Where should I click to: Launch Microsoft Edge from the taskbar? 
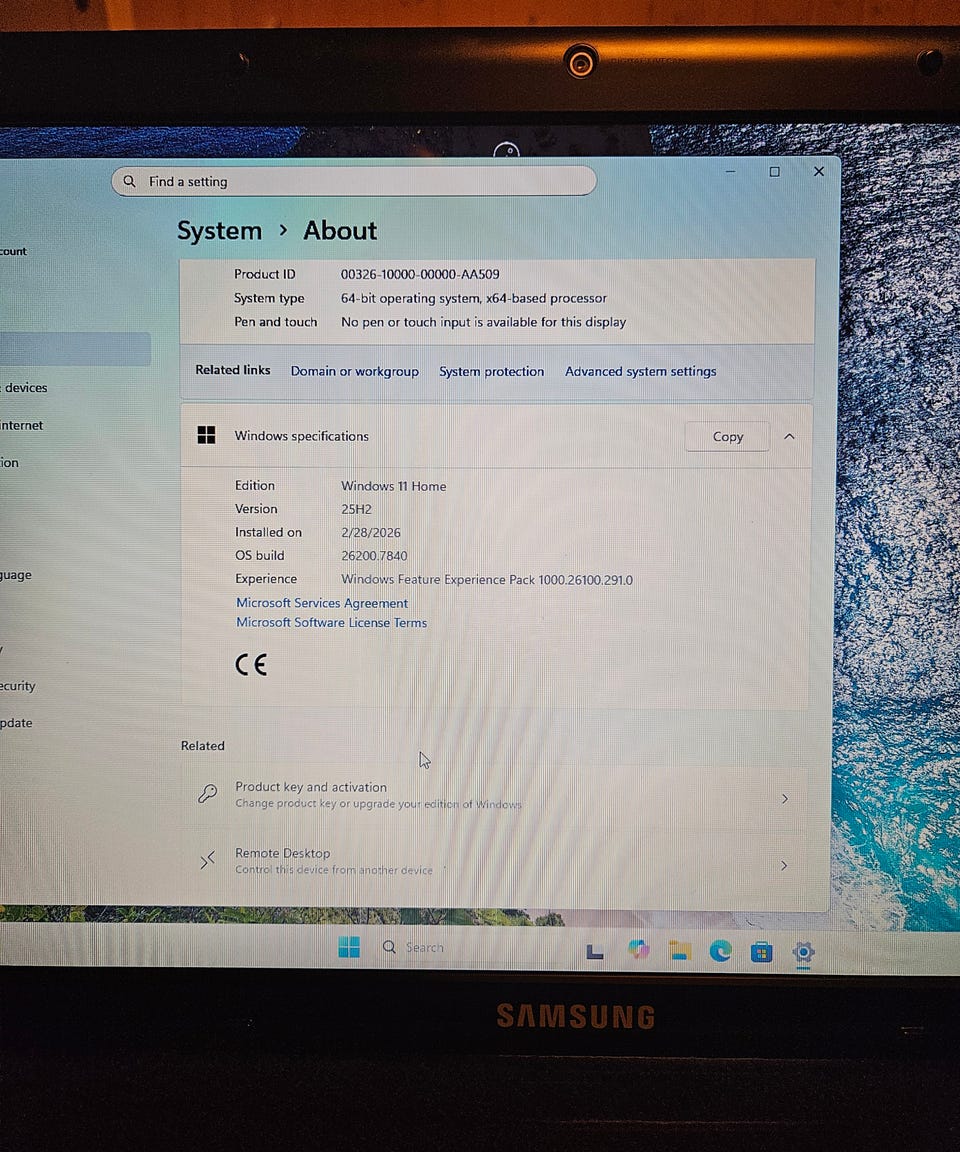pyautogui.click(x=721, y=951)
